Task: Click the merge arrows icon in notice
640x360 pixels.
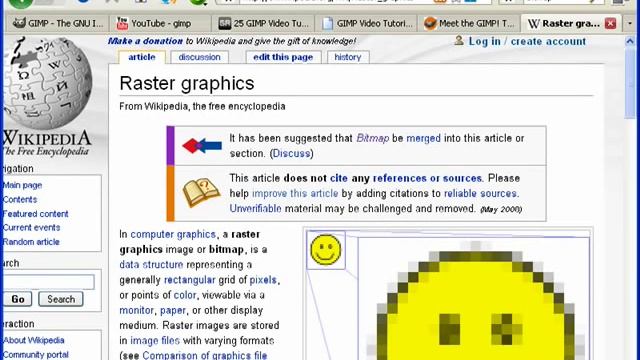Action: tap(202, 146)
